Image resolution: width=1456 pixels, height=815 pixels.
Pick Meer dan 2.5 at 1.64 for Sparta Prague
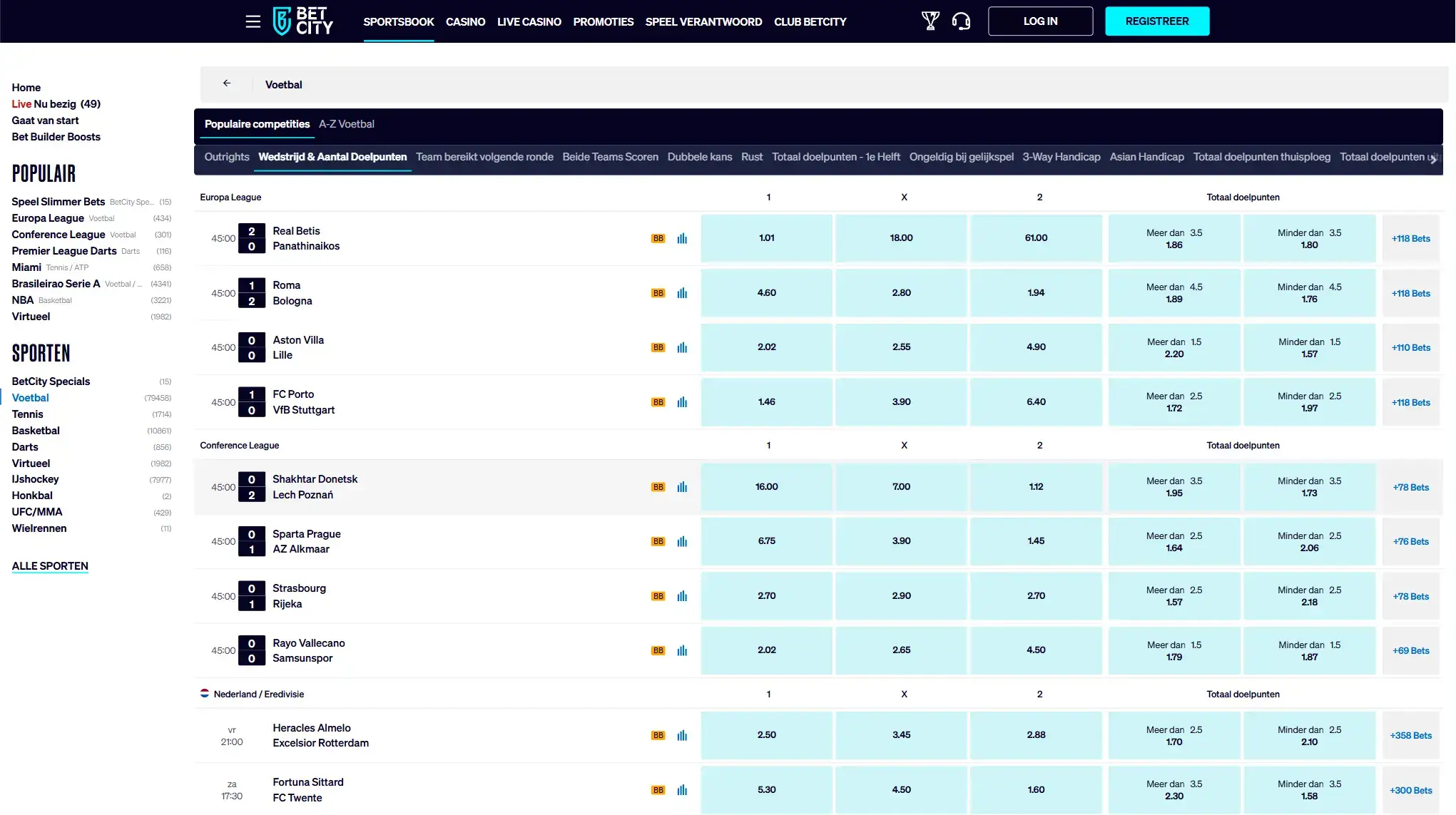tap(1174, 542)
